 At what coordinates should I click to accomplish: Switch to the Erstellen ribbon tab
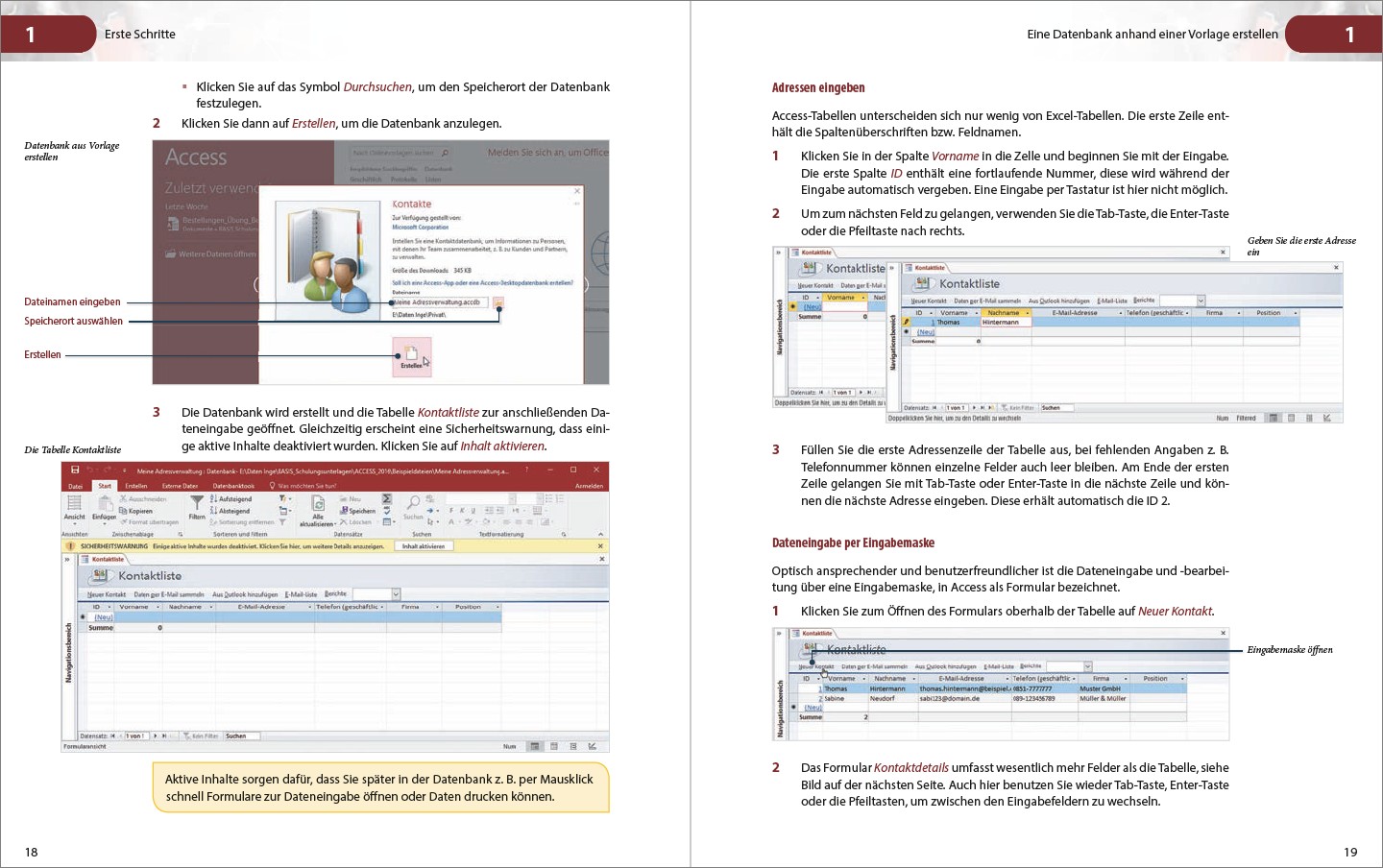click(x=136, y=486)
